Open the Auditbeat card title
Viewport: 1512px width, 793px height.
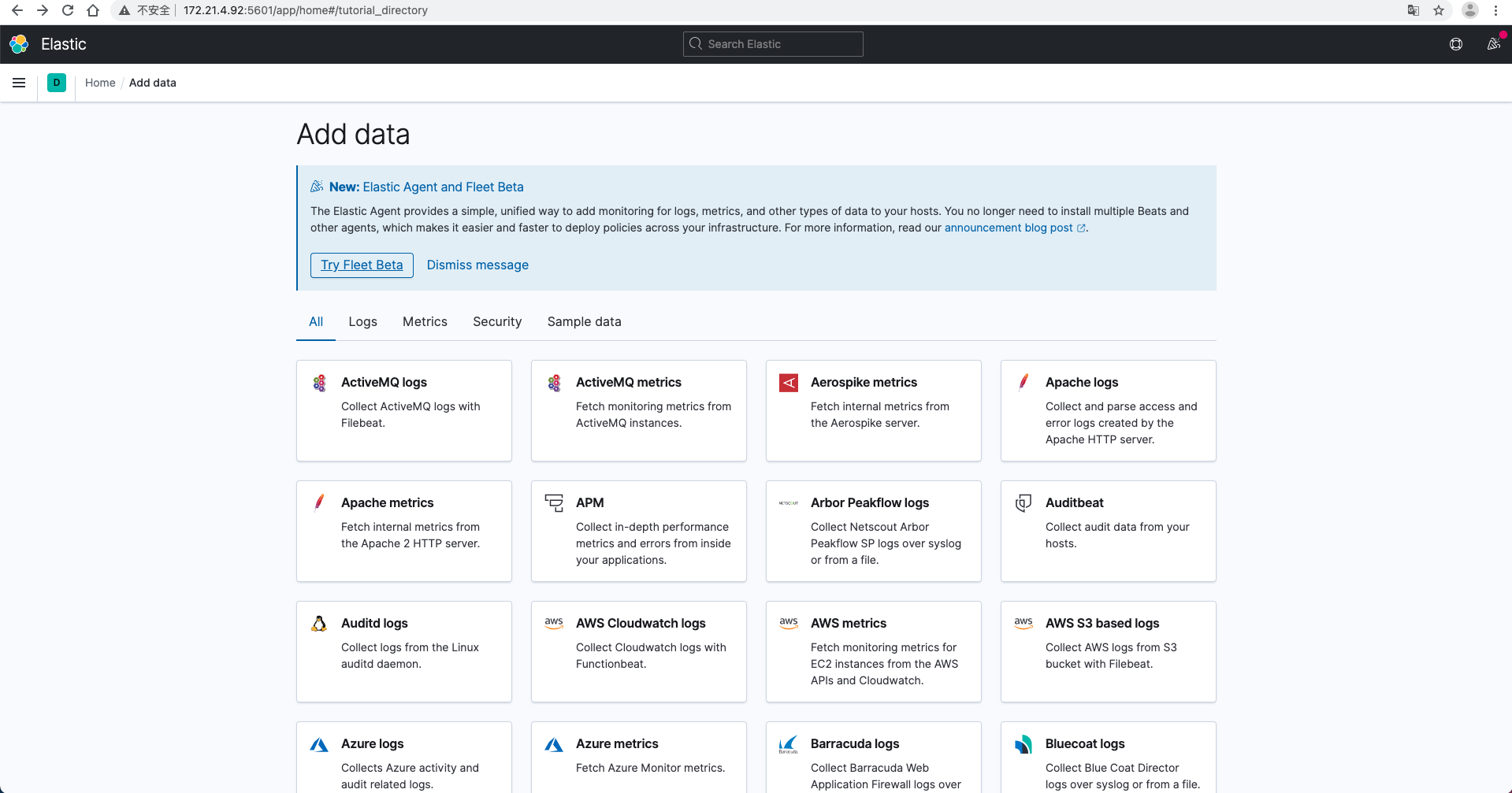pyautogui.click(x=1074, y=502)
